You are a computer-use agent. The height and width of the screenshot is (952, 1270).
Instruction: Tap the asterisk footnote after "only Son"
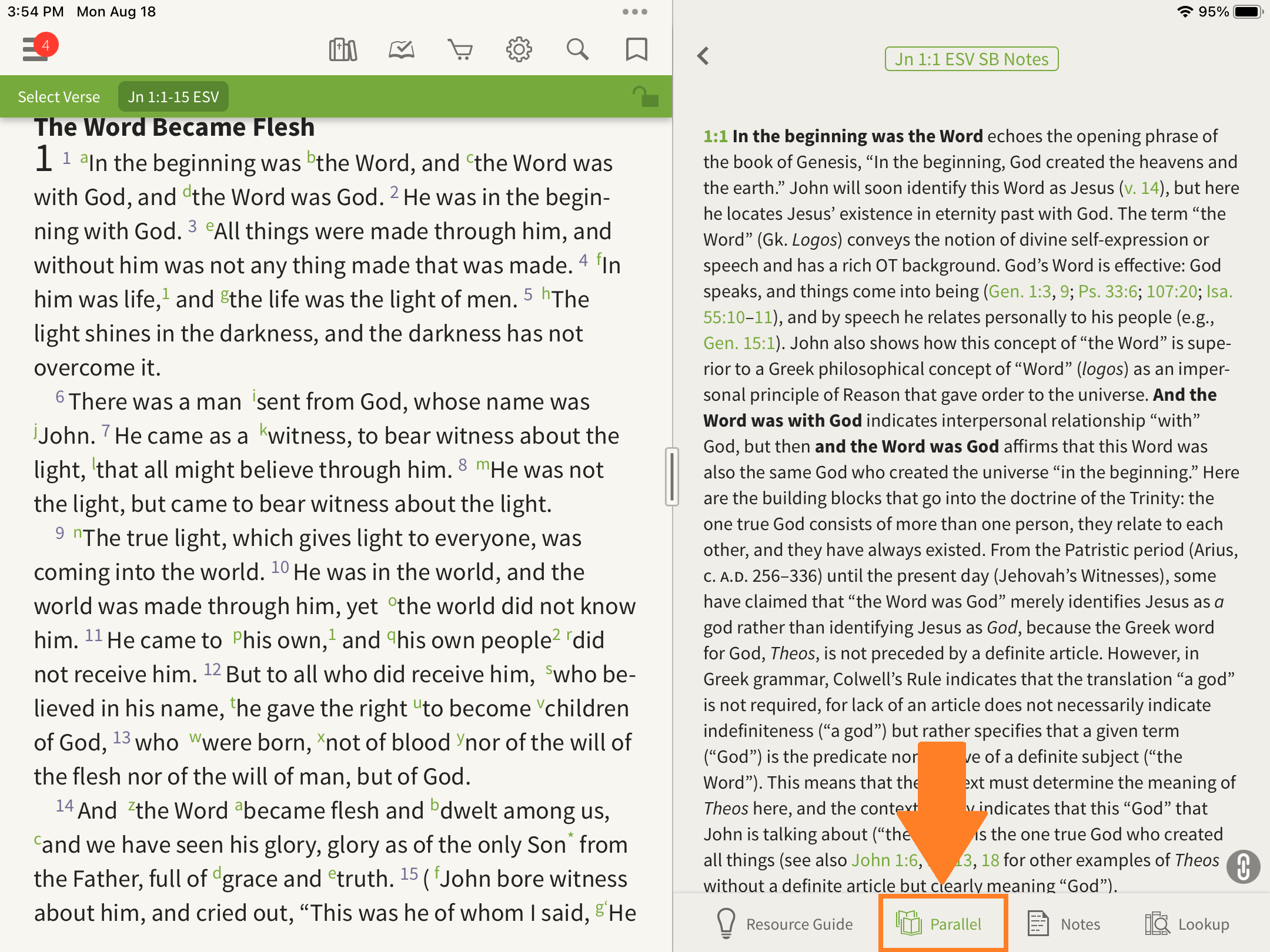(x=570, y=836)
